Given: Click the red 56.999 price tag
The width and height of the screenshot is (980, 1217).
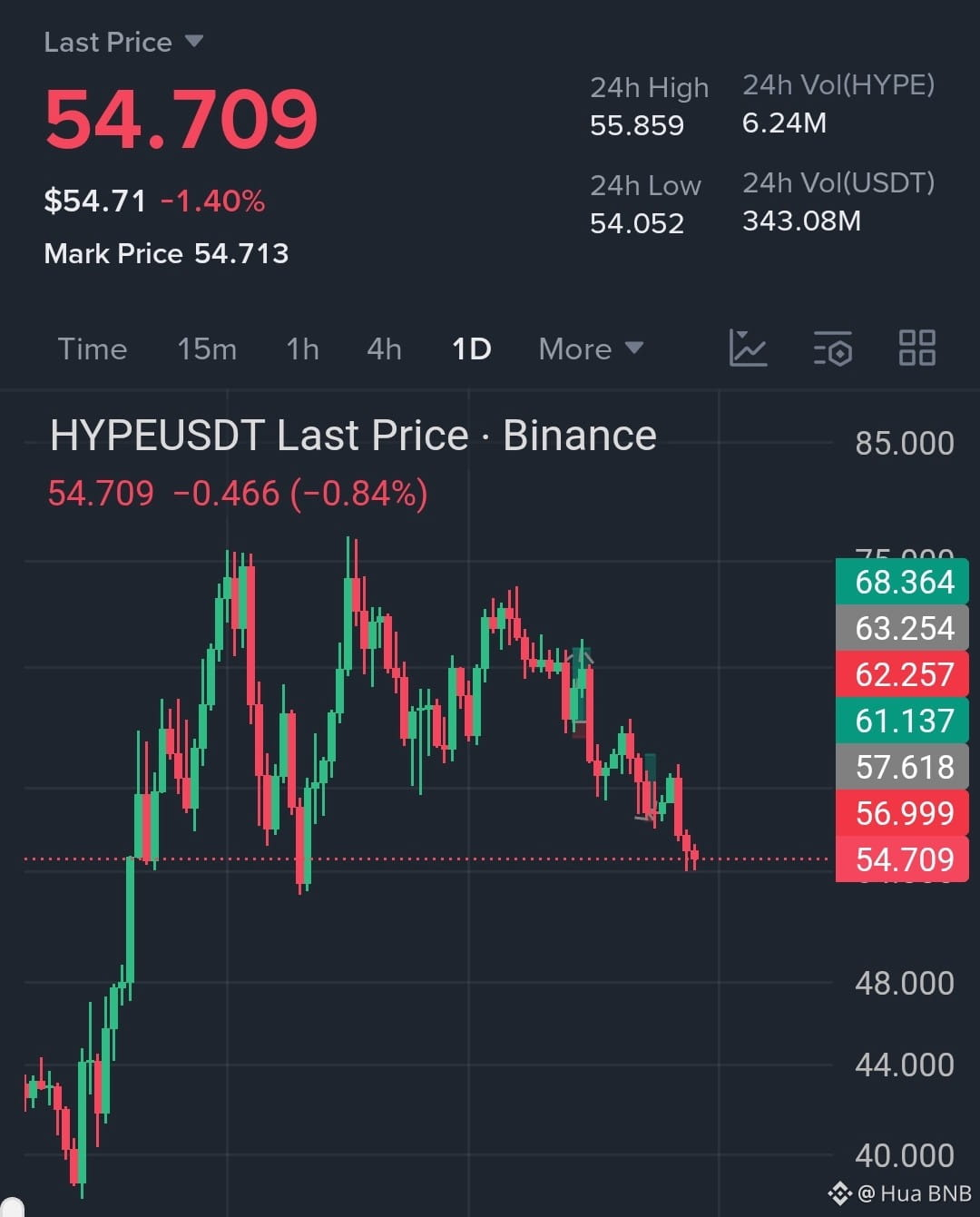Looking at the screenshot, I should pos(902,813).
